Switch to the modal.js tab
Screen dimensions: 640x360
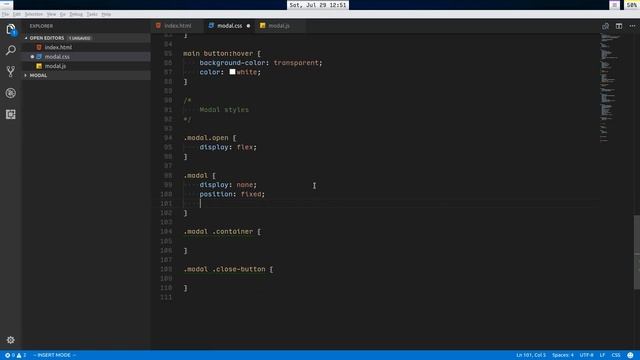(x=279, y=26)
